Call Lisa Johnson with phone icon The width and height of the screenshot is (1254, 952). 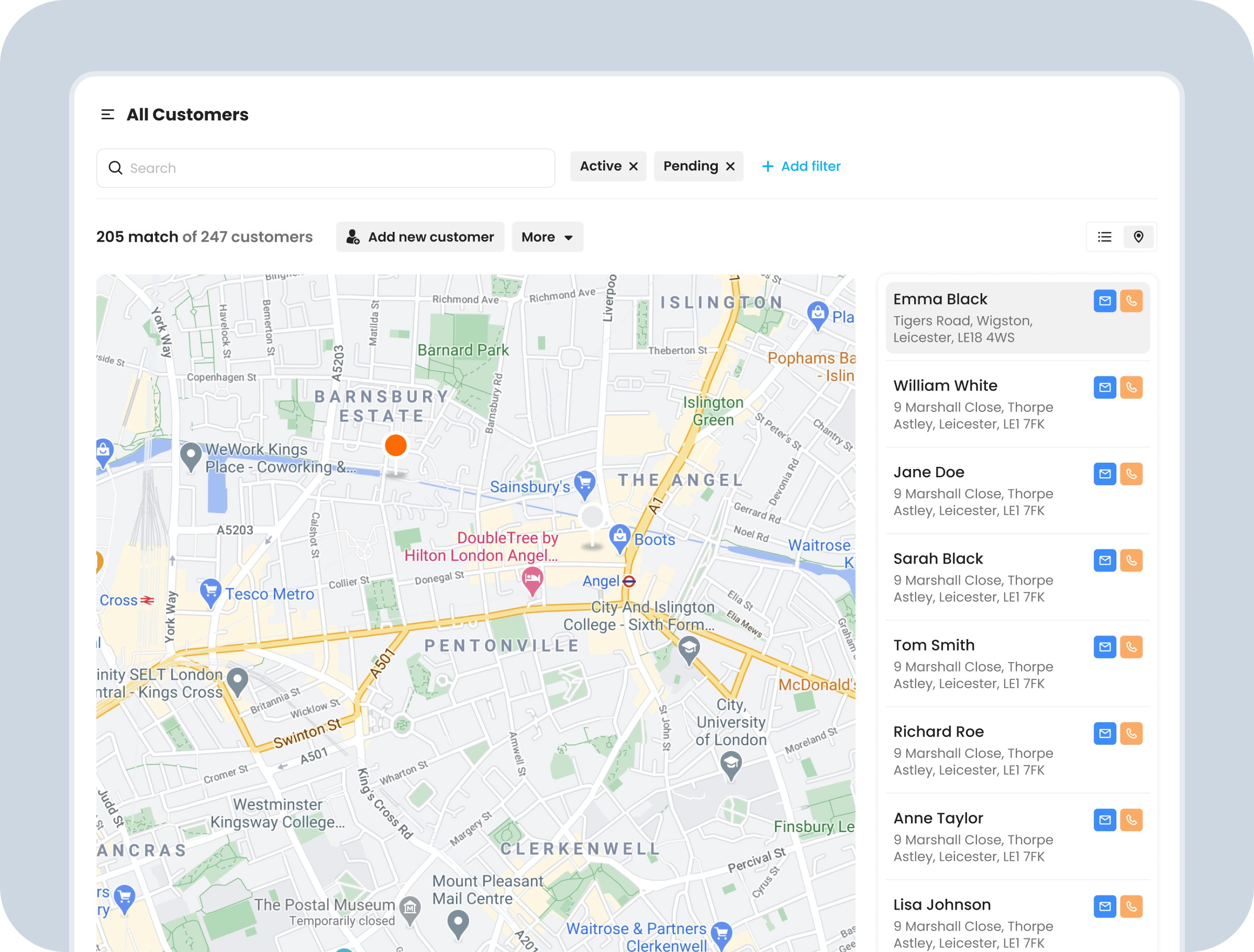pos(1131,906)
